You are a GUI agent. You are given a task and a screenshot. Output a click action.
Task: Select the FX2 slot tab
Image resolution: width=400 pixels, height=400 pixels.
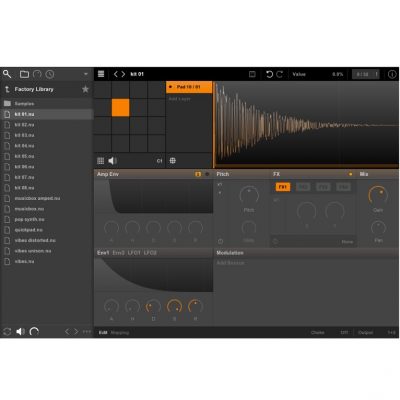pyautogui.click(x=303, y=187)
